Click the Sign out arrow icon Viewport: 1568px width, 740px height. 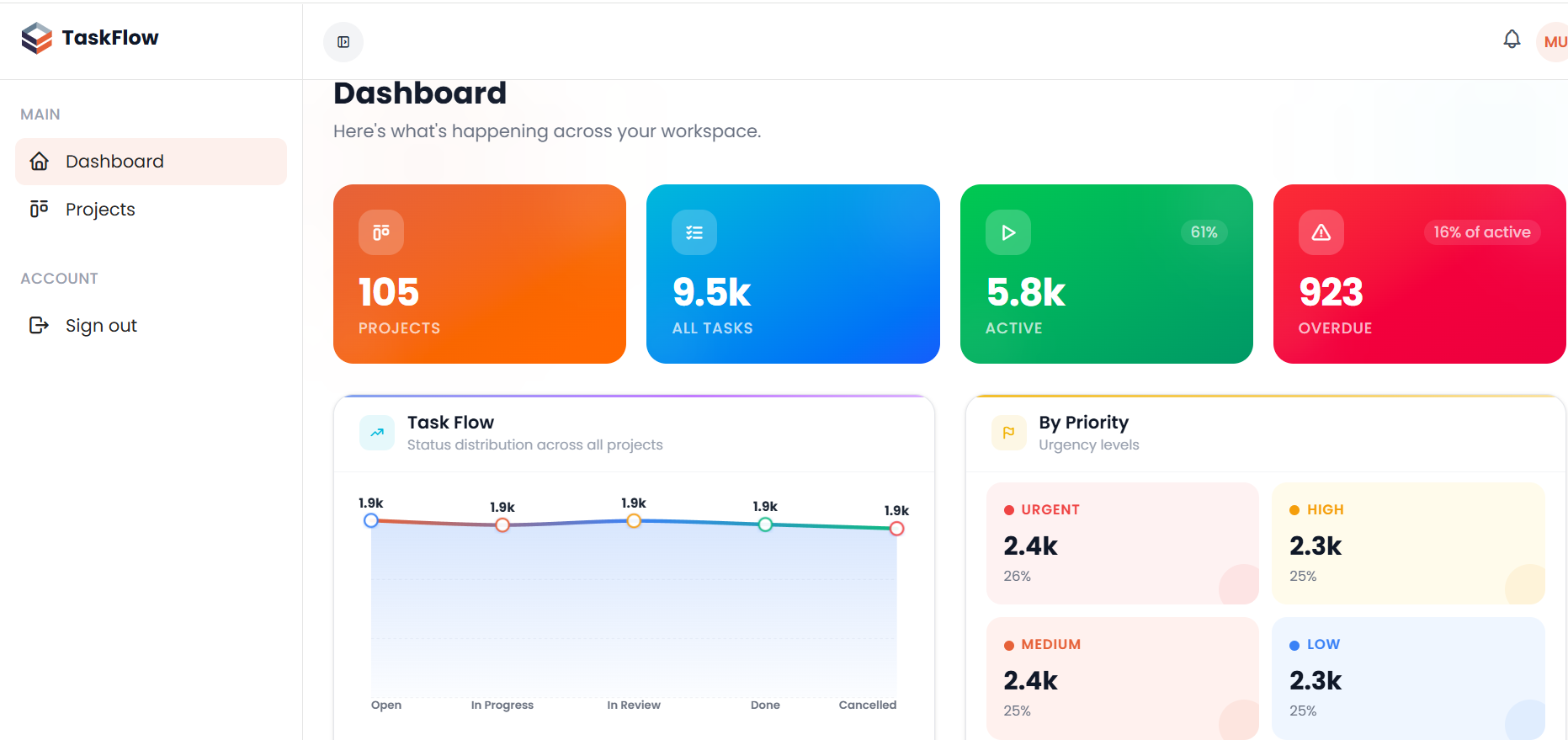pyautogui.click(x=40, y=325)
